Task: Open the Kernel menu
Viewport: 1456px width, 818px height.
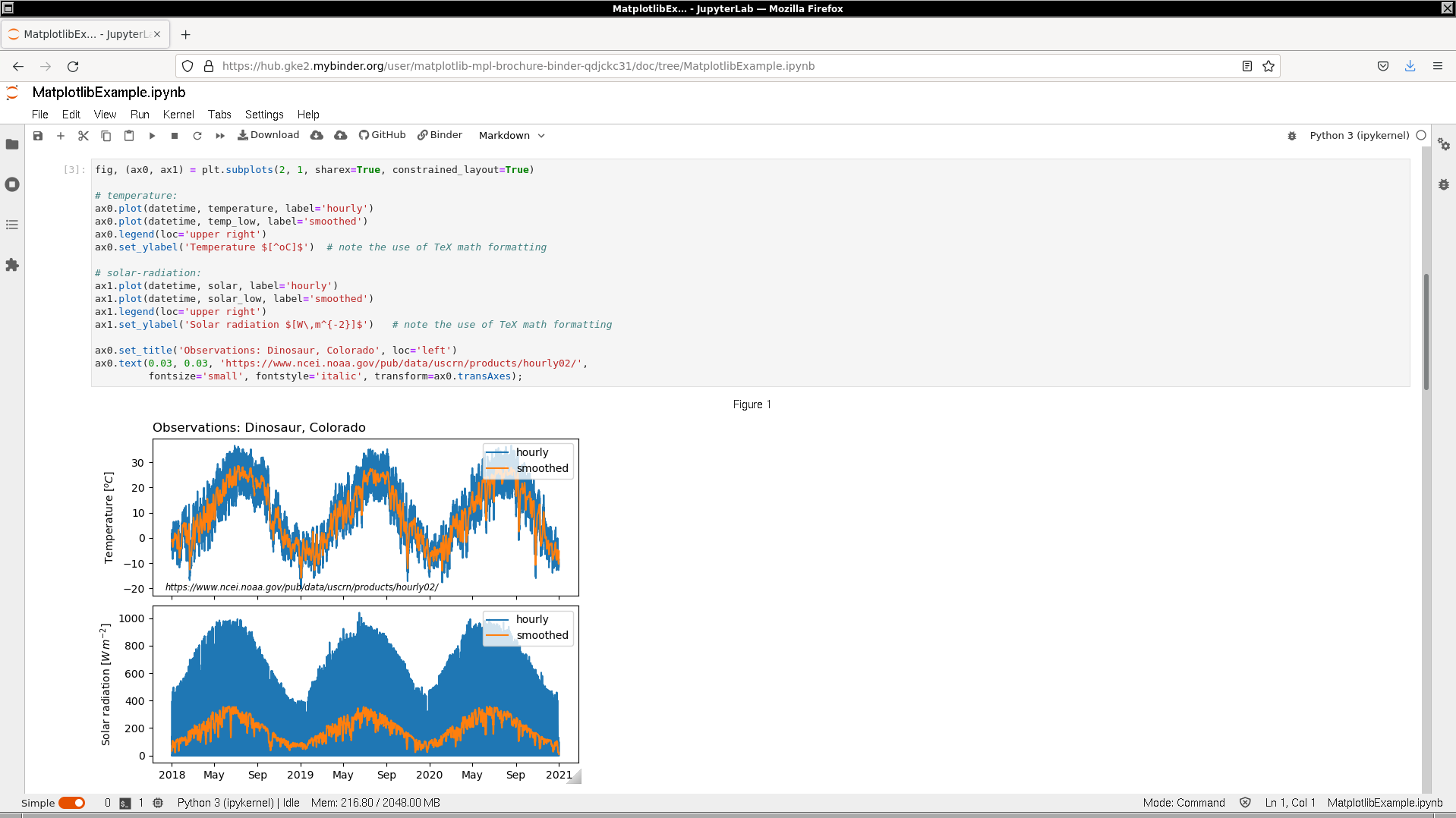Action: (178, 115)
